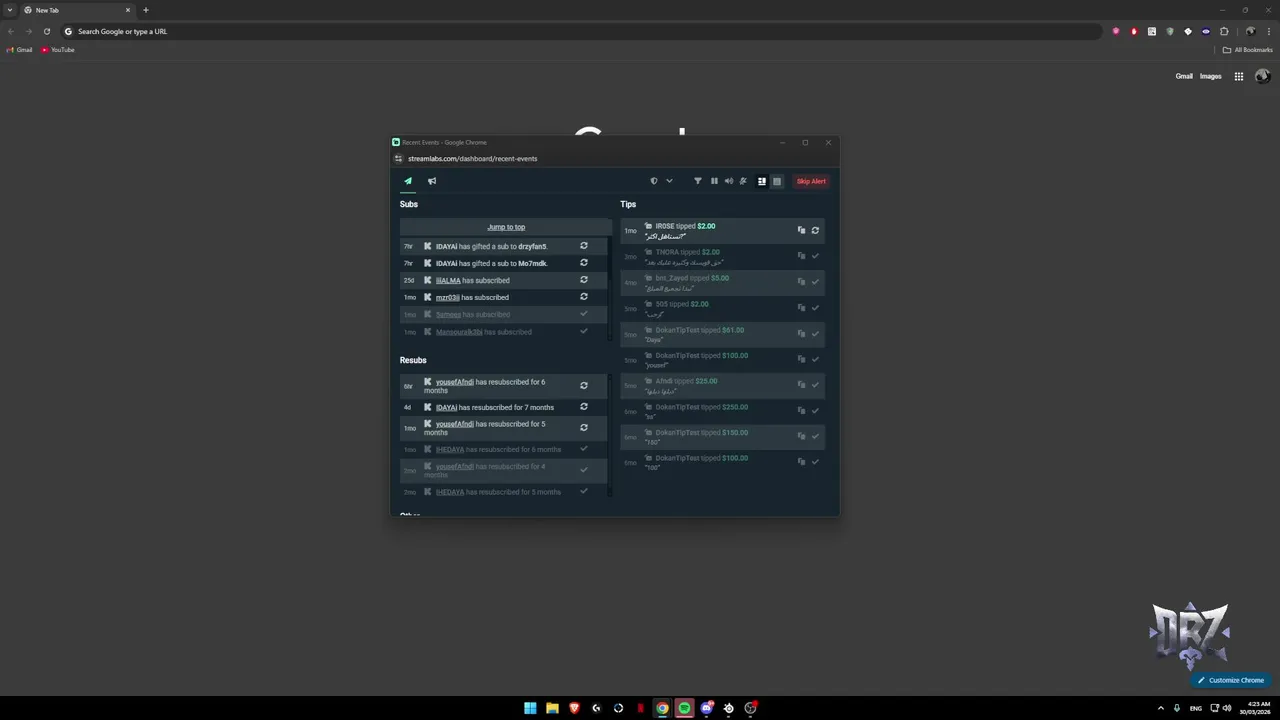This screenshot has height=720, width=1280.
Task: Open the Google apps grid
Action: pos(1238,76)
